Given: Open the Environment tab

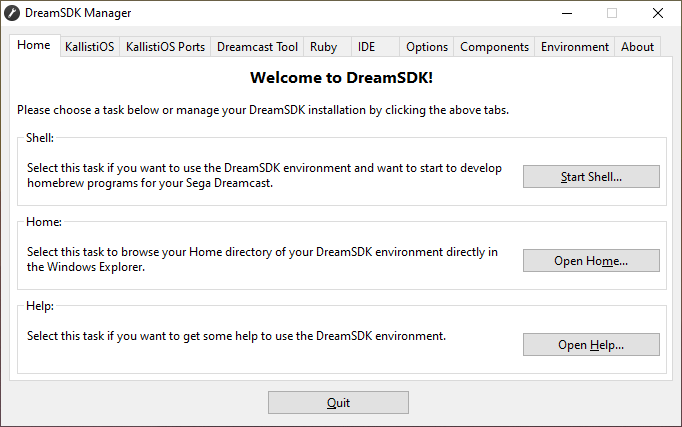Looking at the screenshot, I should (x=575, y=47).
